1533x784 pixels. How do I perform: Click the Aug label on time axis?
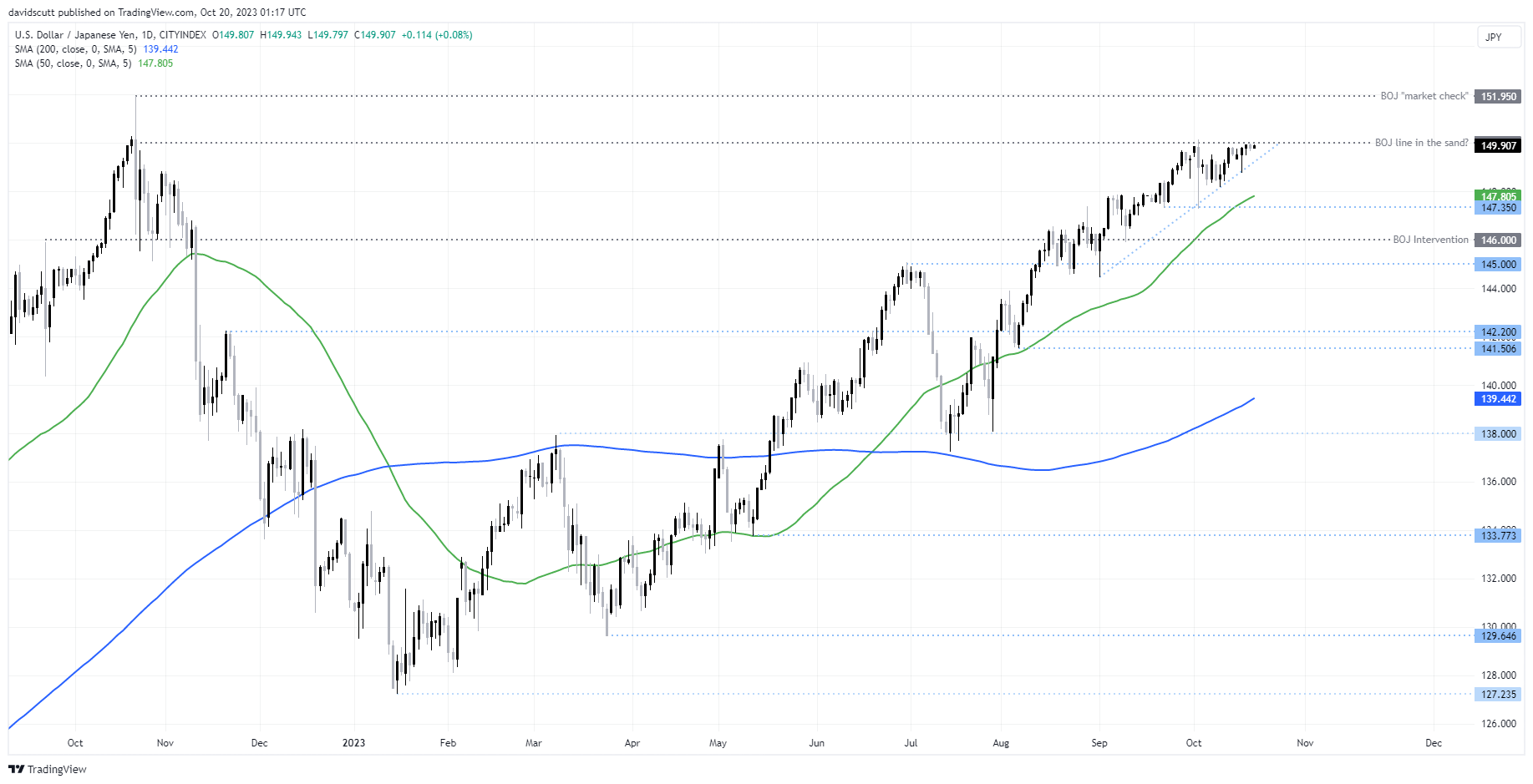1001,743
